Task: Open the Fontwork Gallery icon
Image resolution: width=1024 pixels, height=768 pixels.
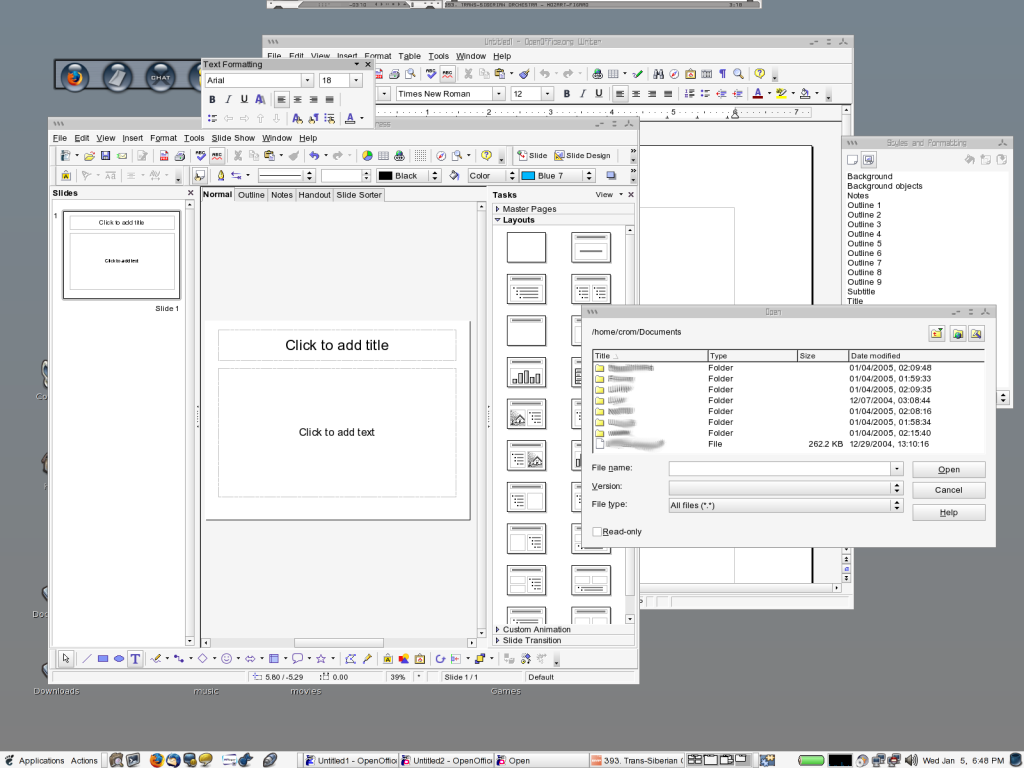Action: [387, 659]
